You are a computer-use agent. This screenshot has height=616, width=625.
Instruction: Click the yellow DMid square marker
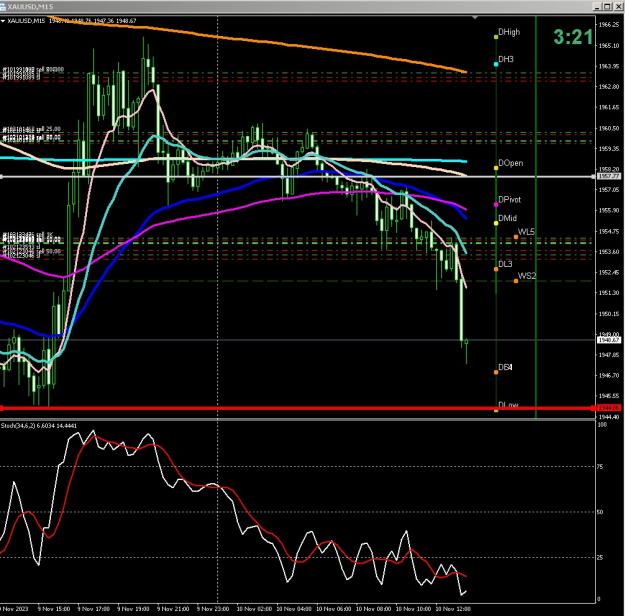(496, 223)
